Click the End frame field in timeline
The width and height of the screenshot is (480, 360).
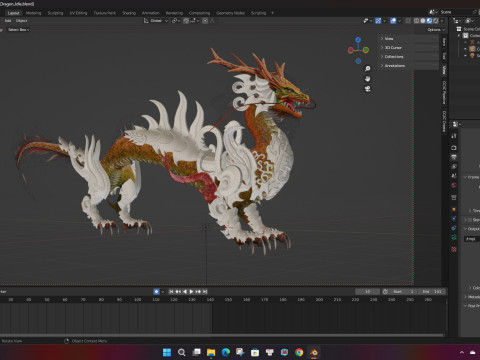[432, 292]
